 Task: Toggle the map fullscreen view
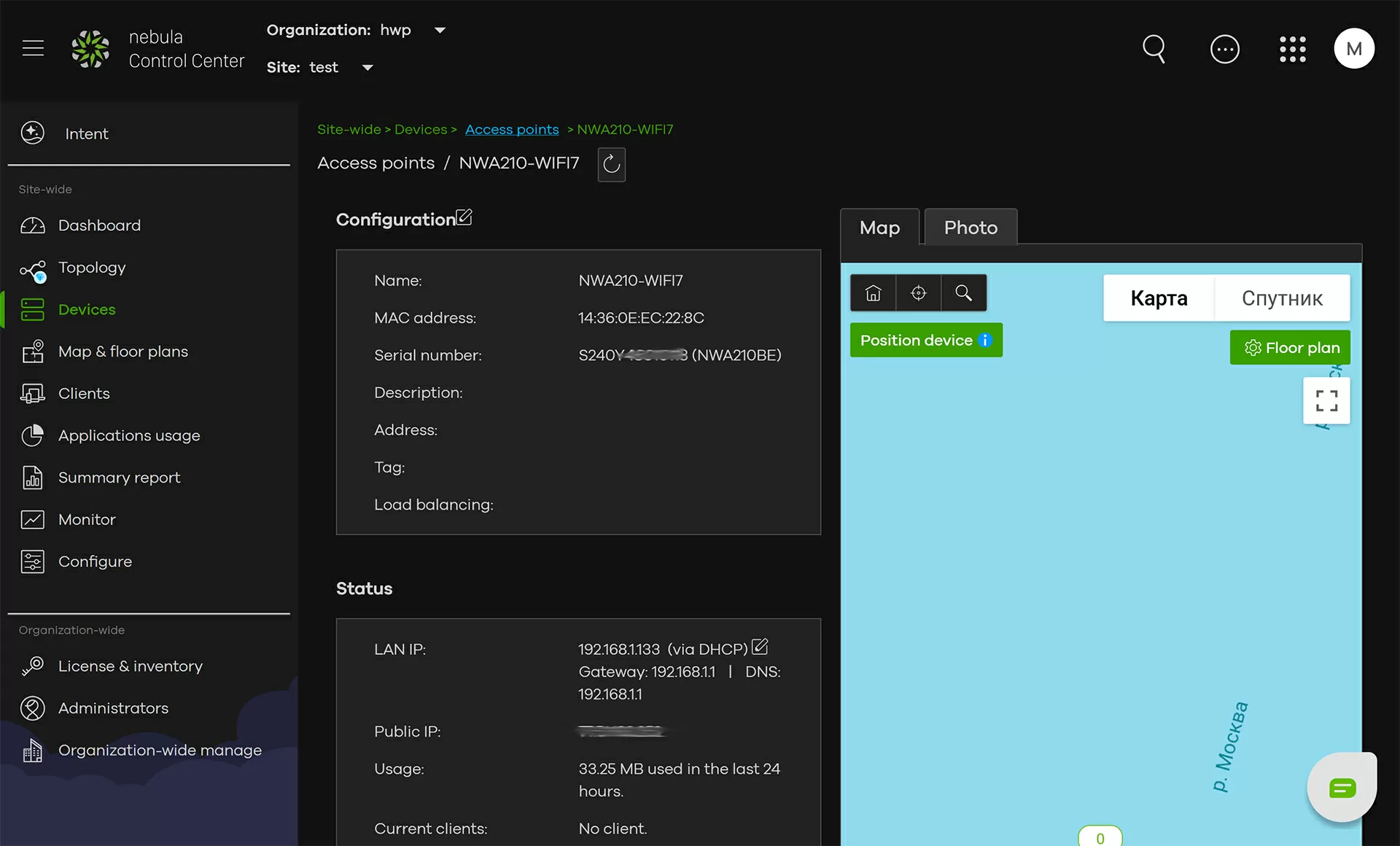pyautogui.click(x=1326, y=400)
